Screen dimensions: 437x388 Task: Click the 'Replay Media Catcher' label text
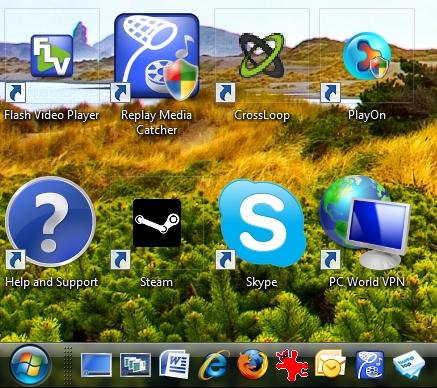(156, 122)
